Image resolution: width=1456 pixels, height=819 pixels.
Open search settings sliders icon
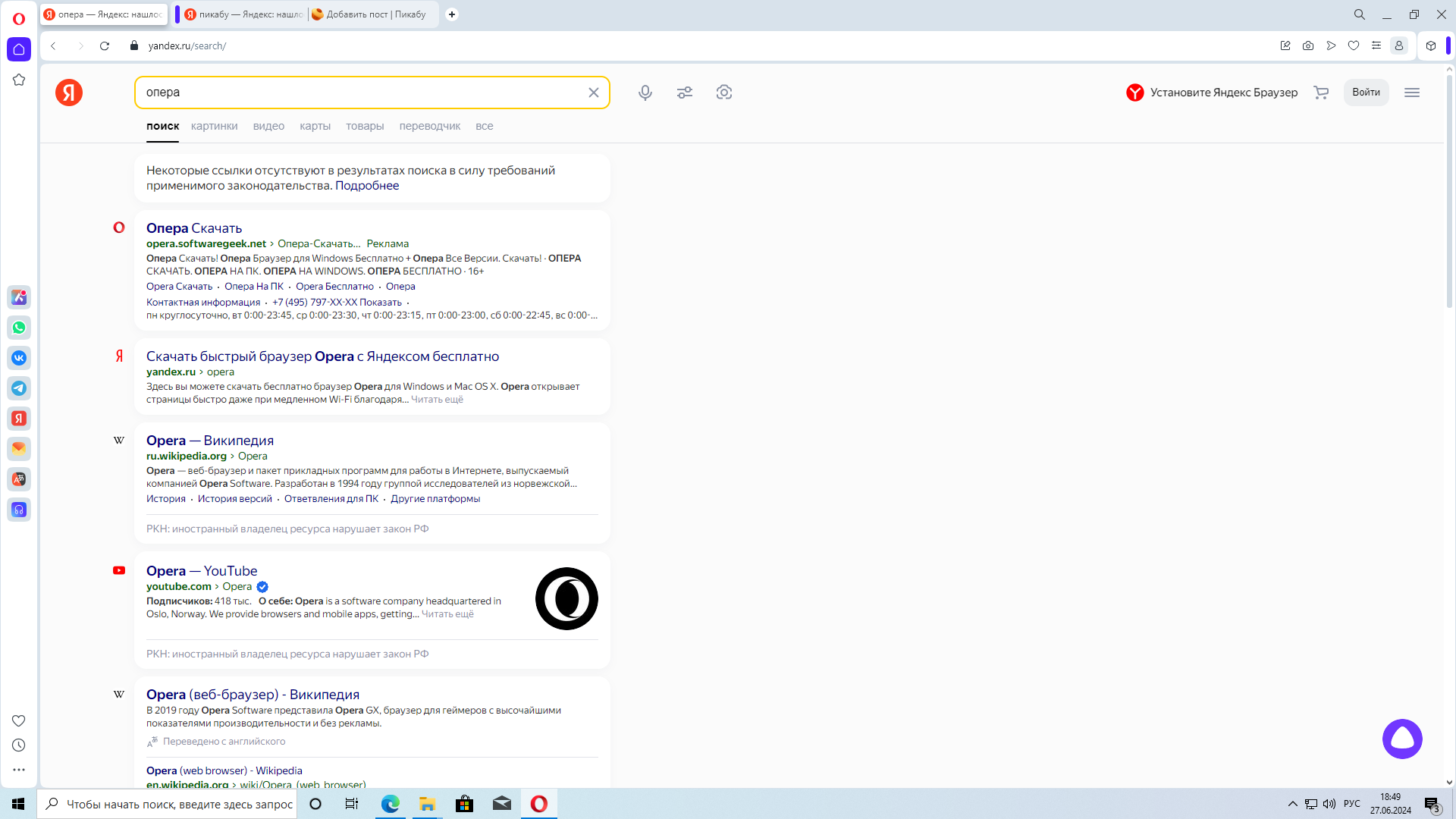(x=685, y=93)
